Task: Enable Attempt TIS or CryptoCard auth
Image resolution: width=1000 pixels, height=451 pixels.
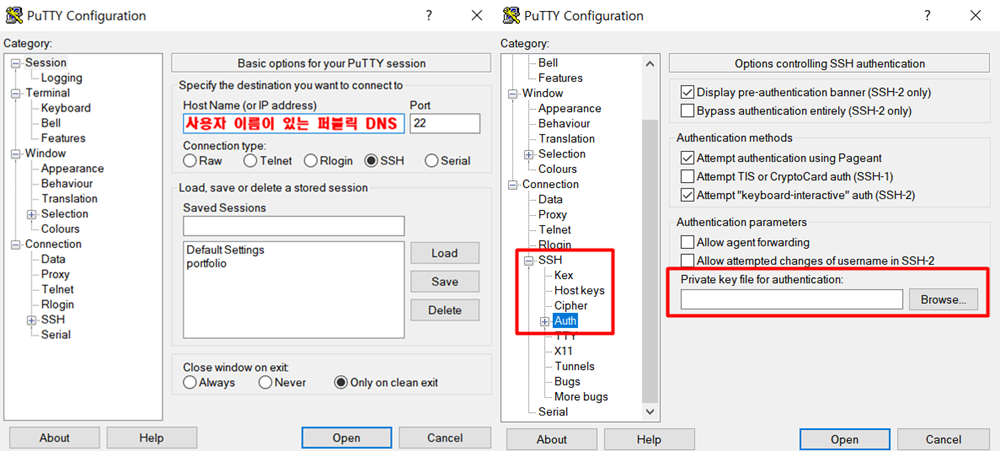Action: pos(688,176)
